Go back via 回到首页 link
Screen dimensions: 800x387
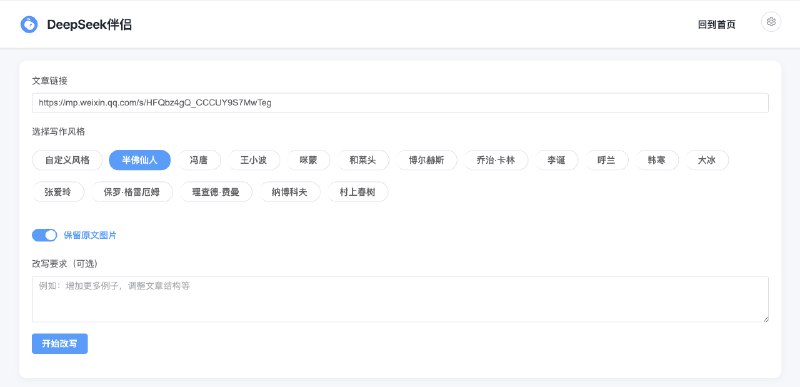pyautogui.click(x=717, y=24)
